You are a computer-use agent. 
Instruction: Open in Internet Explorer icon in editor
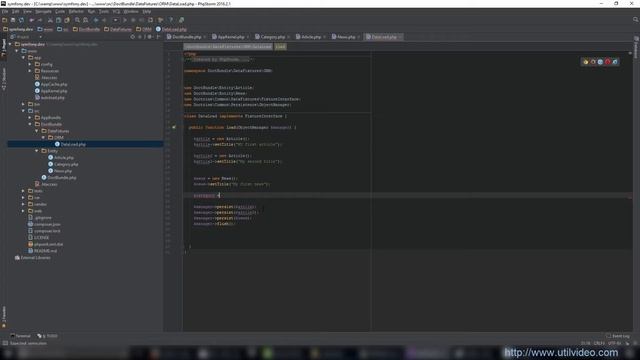click(x=615, y=62)
